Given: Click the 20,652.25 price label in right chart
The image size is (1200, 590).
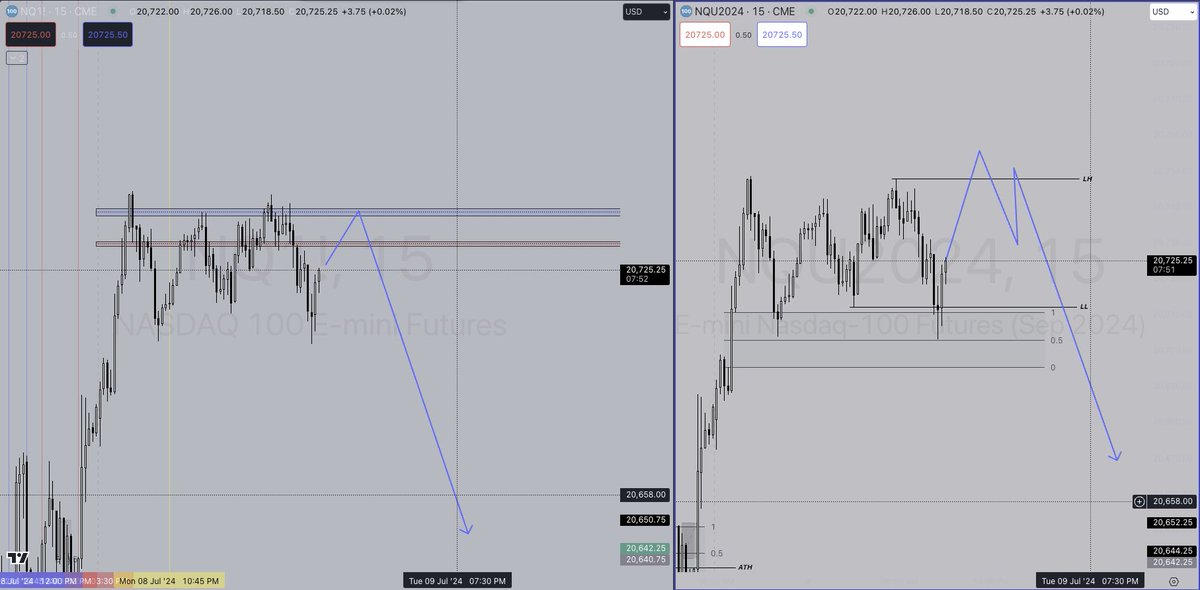Looking at the screenshot, I should [x=1170, y=522].
